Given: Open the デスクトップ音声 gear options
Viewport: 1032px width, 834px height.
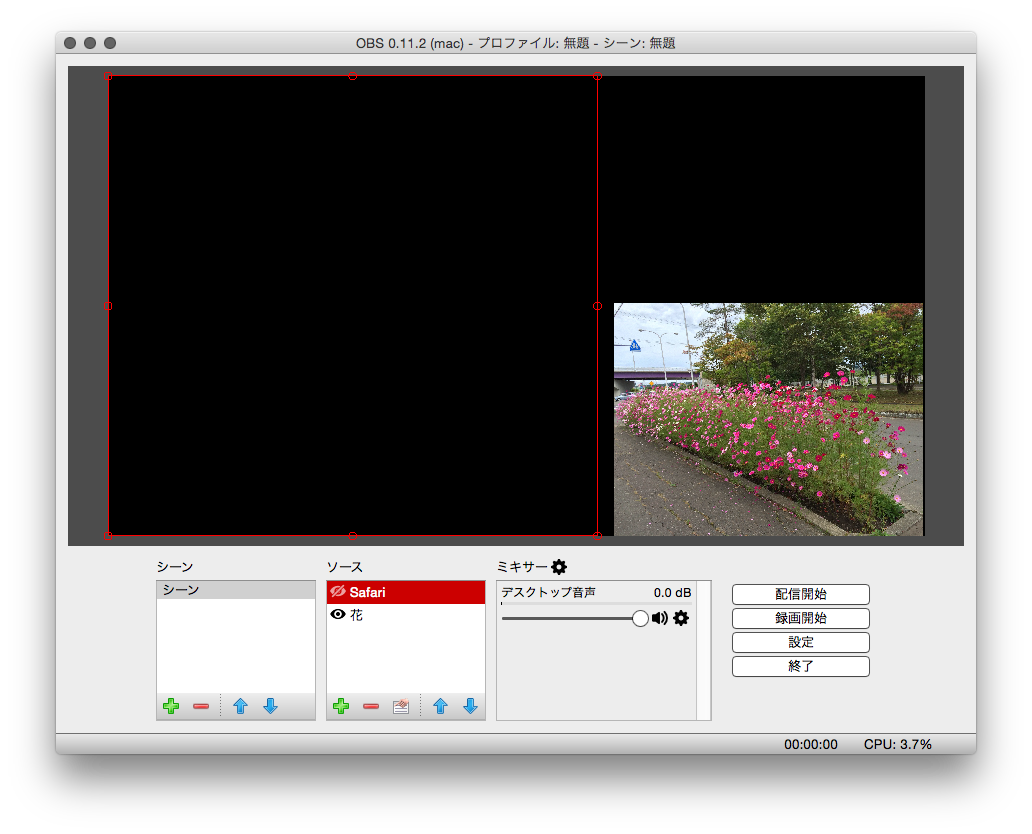Looking at the screenshot, I should [x=681, y=618].
